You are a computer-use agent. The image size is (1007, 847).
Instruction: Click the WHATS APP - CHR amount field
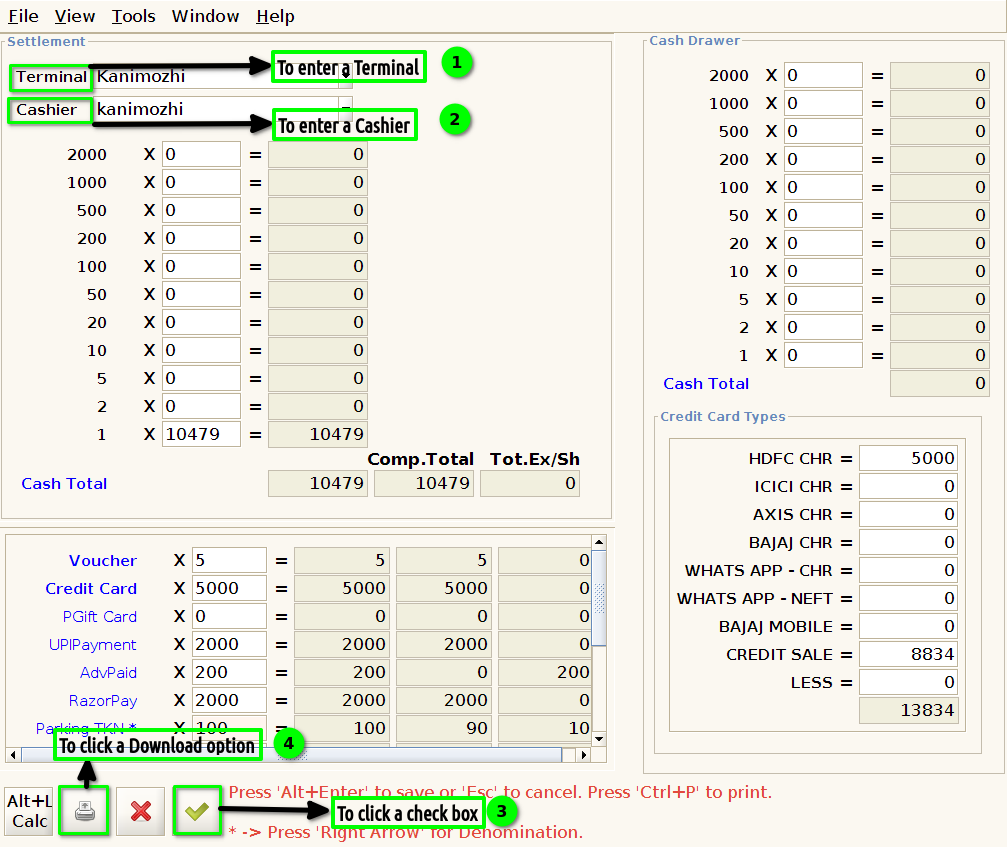tap(909, 570)
